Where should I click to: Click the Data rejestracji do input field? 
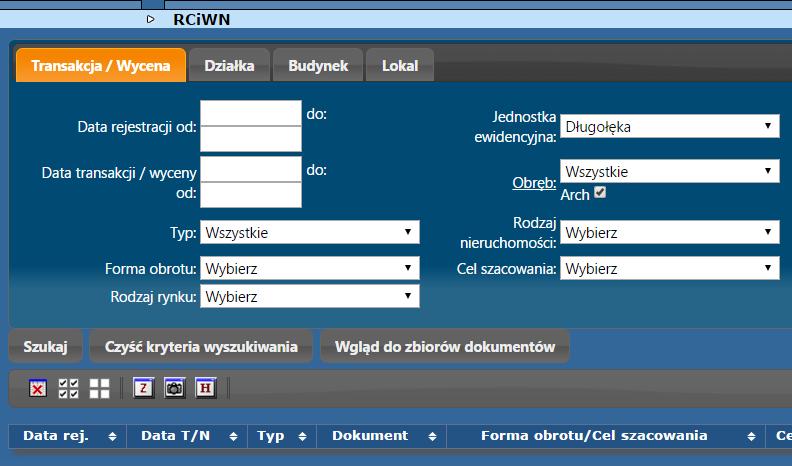(251, 139)
